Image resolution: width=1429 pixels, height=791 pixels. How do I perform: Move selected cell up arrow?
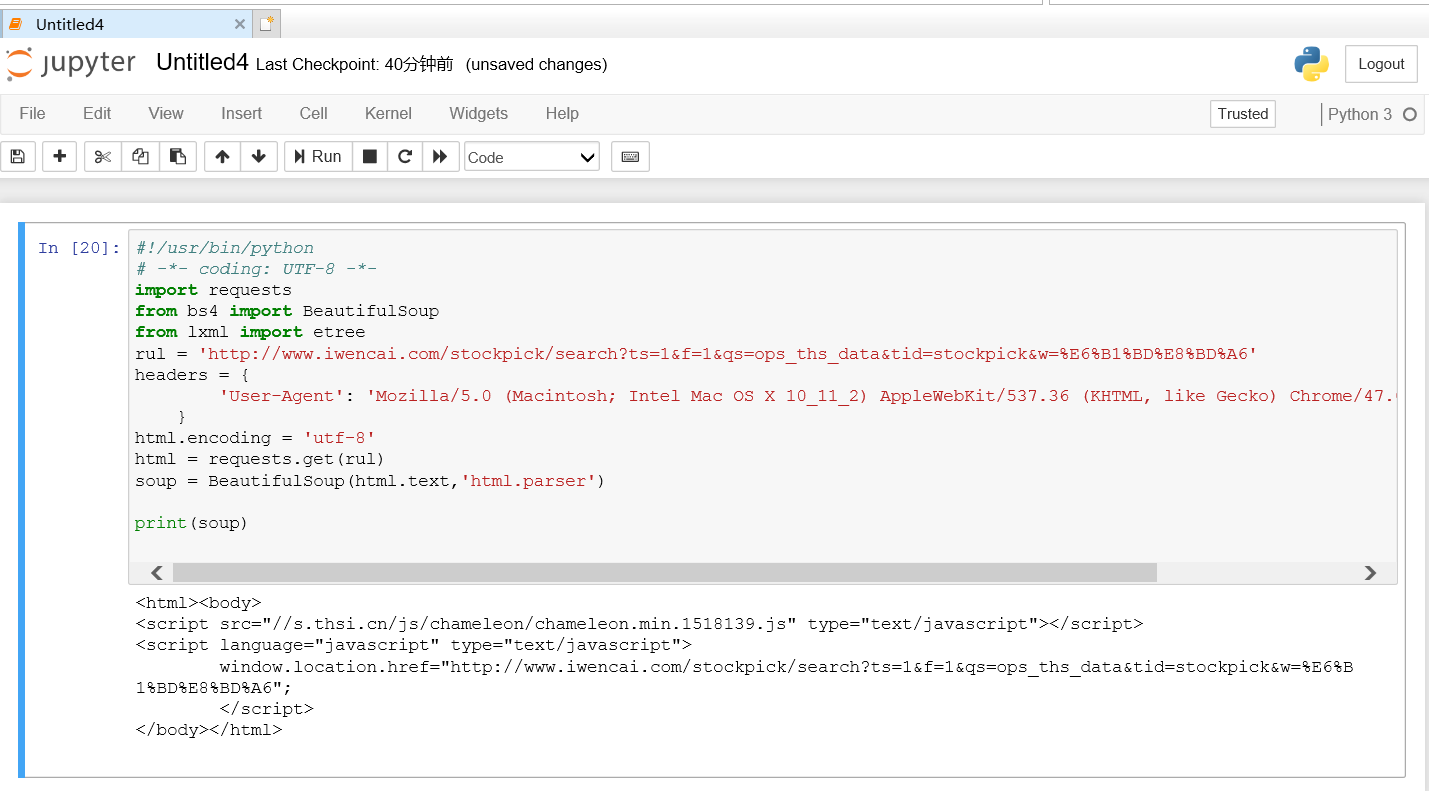coord(222,157)
